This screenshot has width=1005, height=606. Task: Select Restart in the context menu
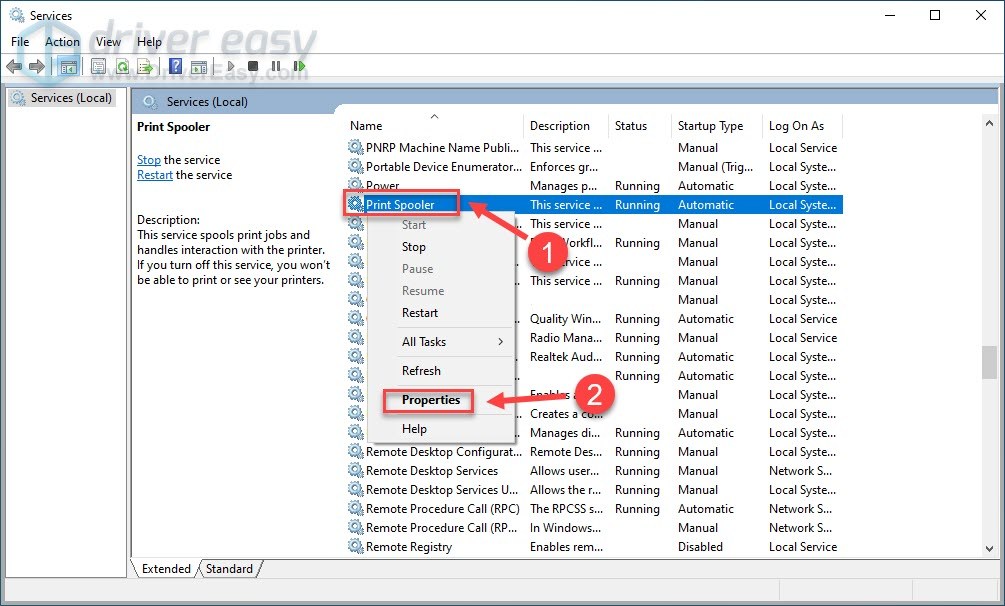(x=420, y=313)
